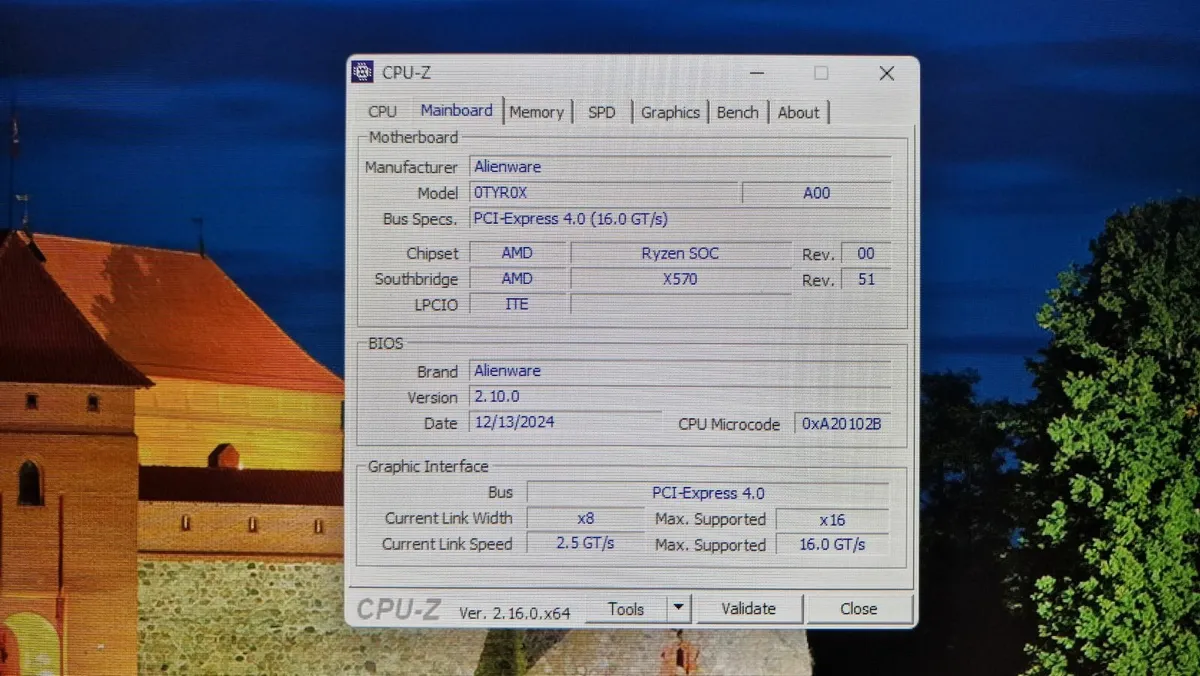Switch to the Bench tab
This screenshot has height=676, width=1200.
point(737,112)
